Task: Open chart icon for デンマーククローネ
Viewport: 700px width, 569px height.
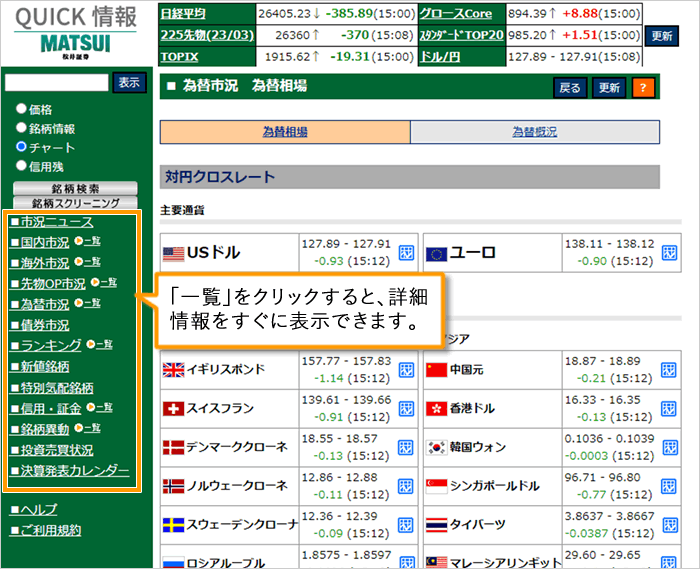Action: point(405,448)
